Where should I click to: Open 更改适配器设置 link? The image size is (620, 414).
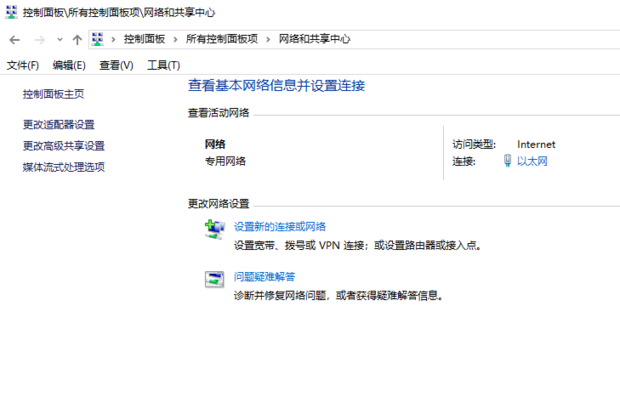point(59,125)
